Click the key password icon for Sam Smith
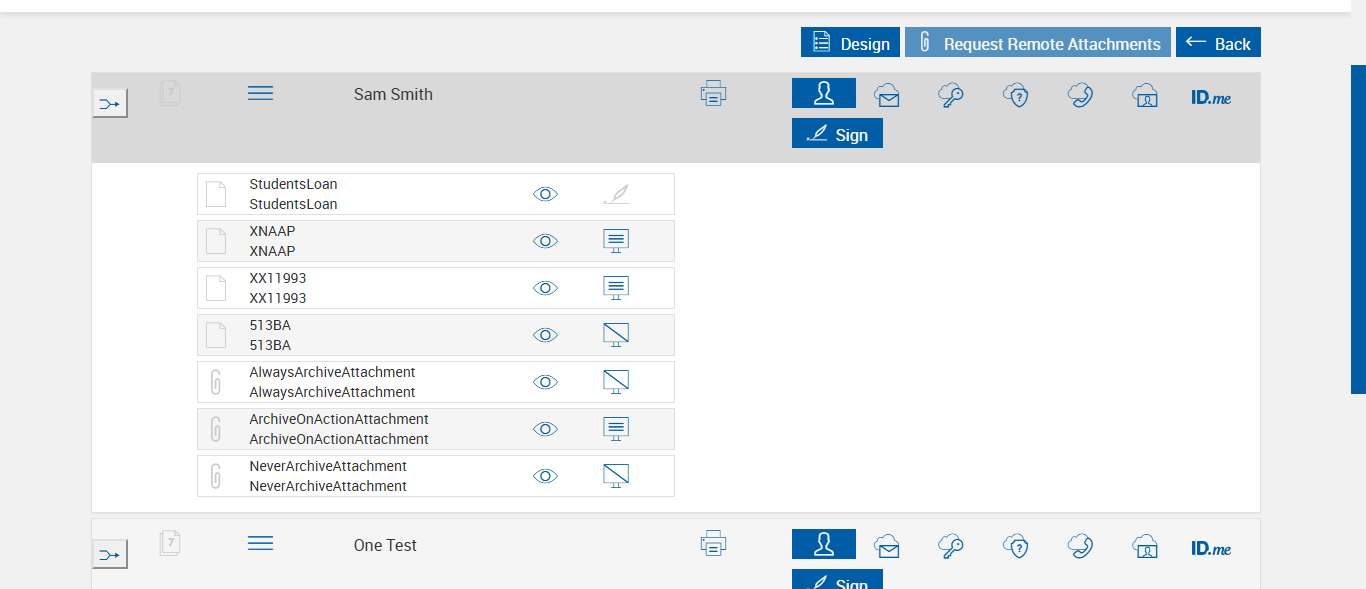This screenshot has width=1366, height=589. 950,95
